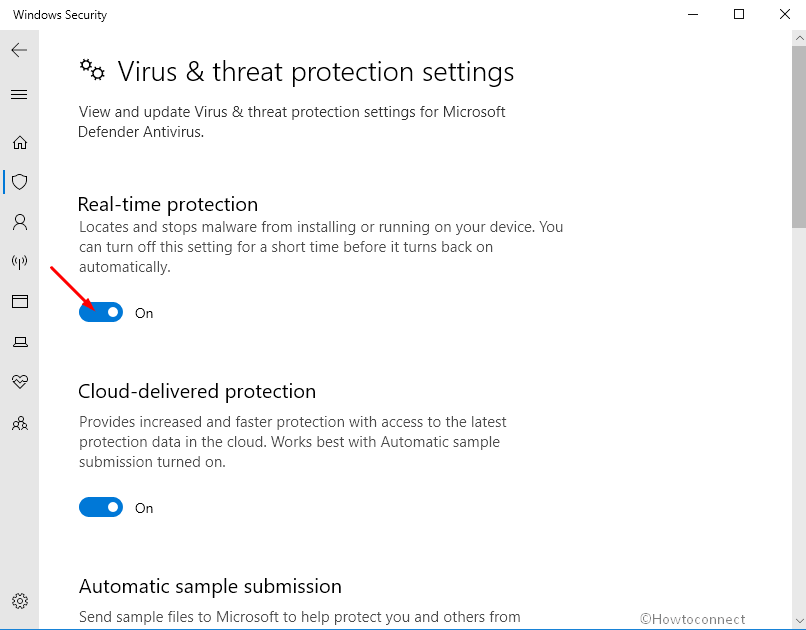Open Settings gear in the sidebar

tap(20, 601)
